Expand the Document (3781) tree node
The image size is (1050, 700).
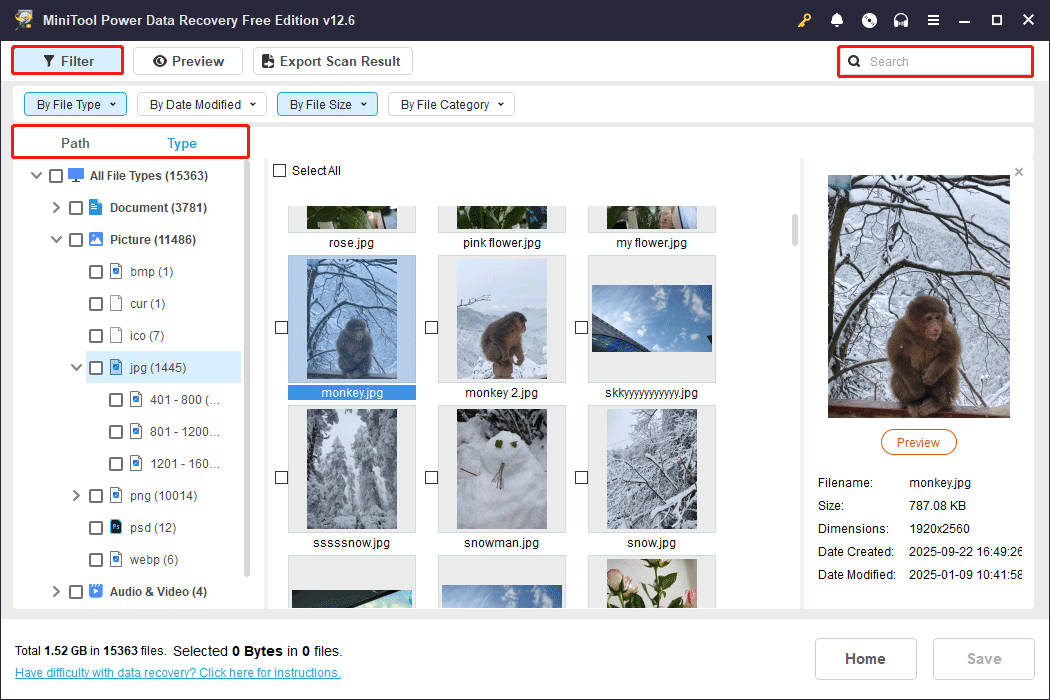[56, 207]
